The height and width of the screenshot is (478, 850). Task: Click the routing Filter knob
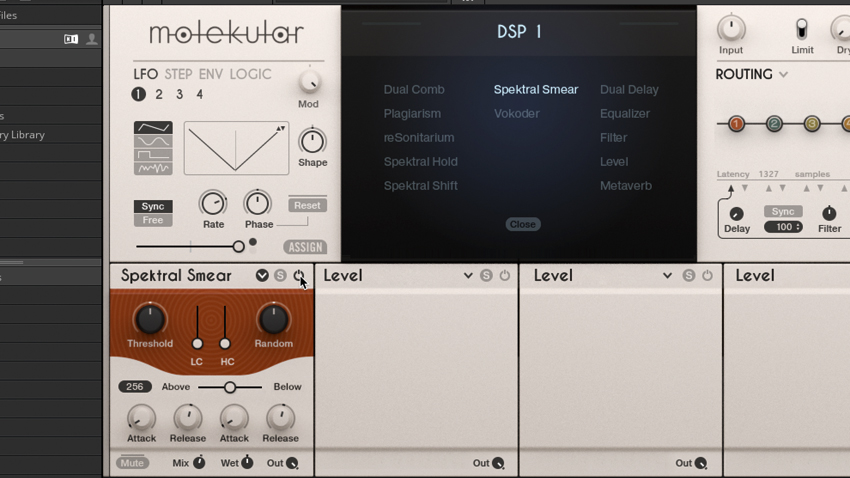[829, 213]
